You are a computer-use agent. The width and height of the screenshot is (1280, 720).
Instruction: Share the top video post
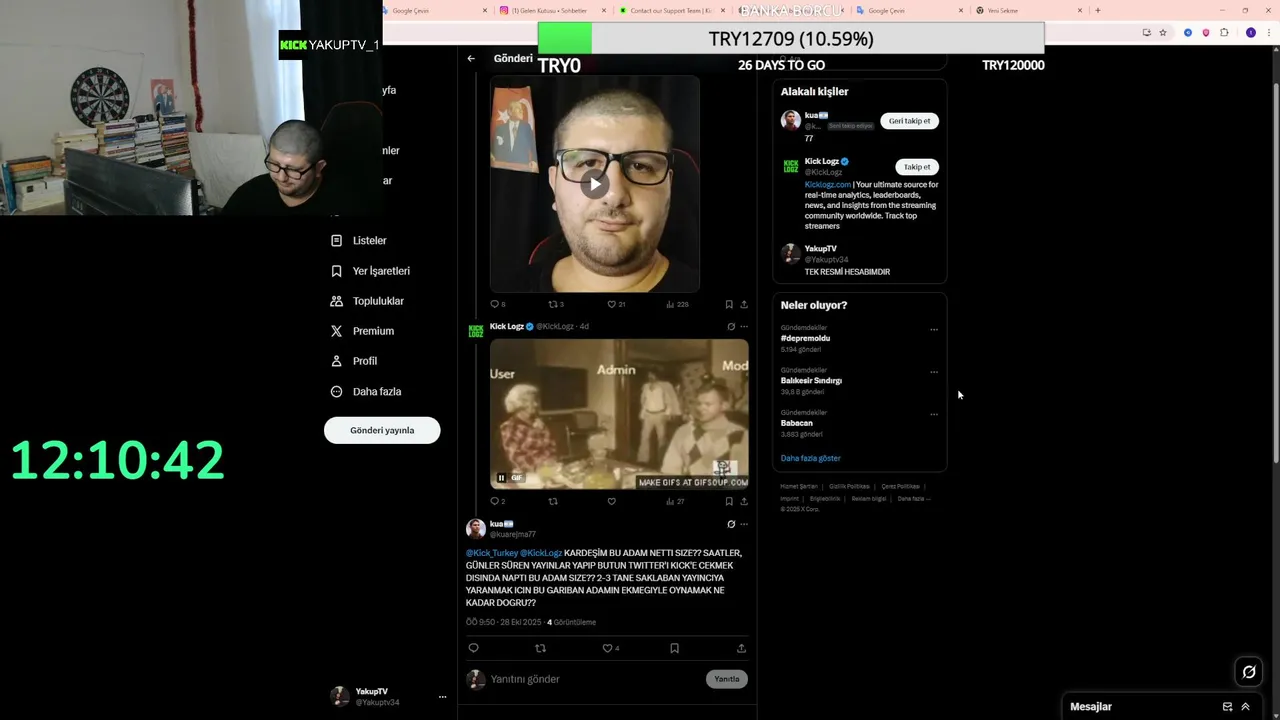(743, 304)
